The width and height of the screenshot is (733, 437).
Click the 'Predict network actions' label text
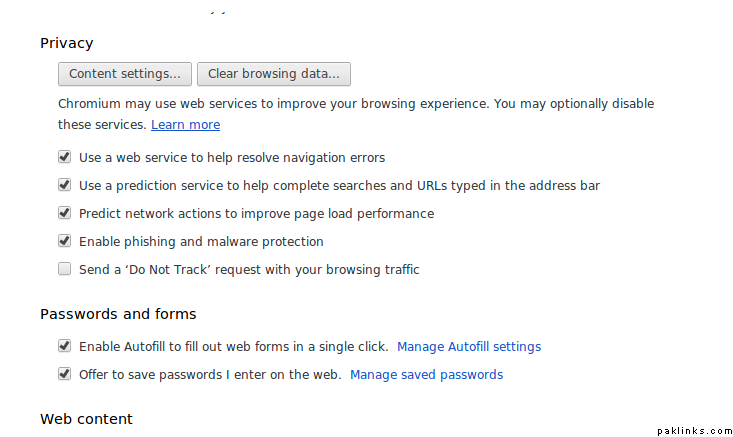click(x=256, y=214)
